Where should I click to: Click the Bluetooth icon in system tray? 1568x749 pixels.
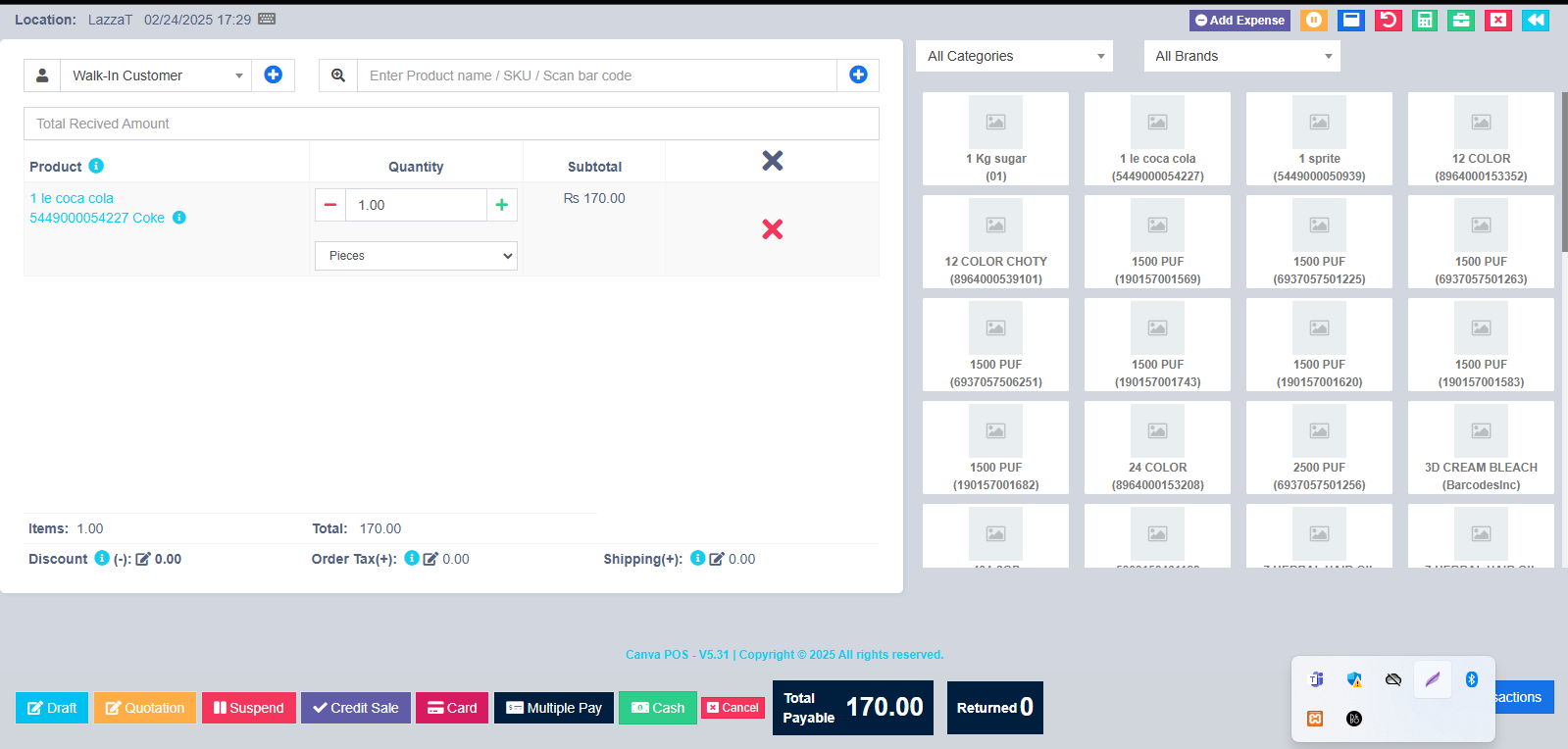tap(1471, 679)
